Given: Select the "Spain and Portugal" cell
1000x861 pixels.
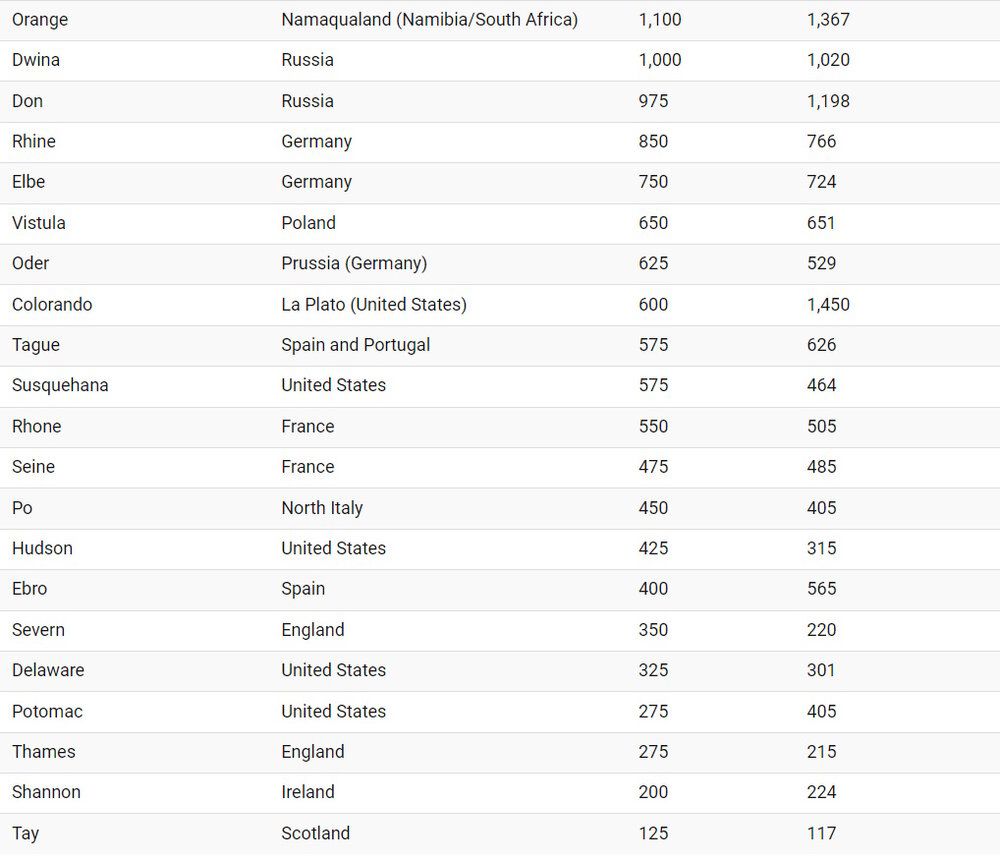Looking at the screenshot, I should [355, 345].
